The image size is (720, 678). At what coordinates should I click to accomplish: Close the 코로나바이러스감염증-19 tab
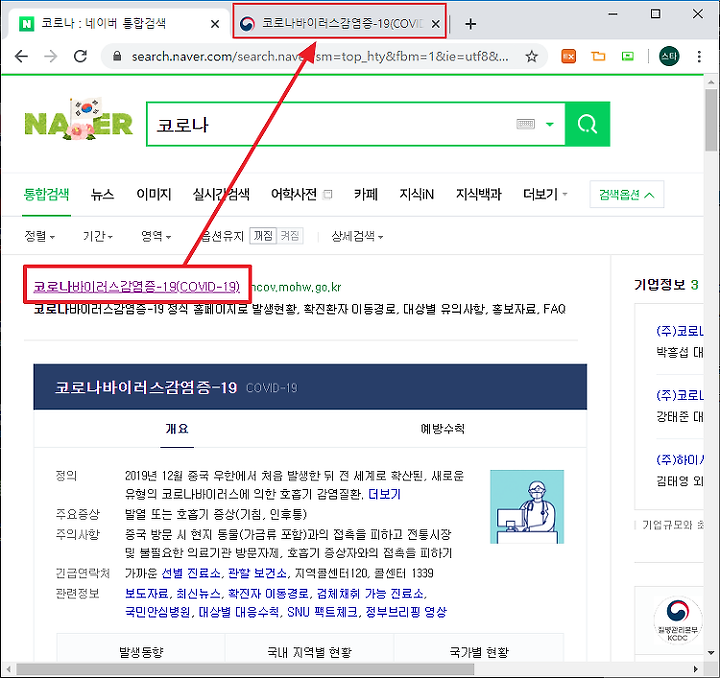click(x=436, y=24)
